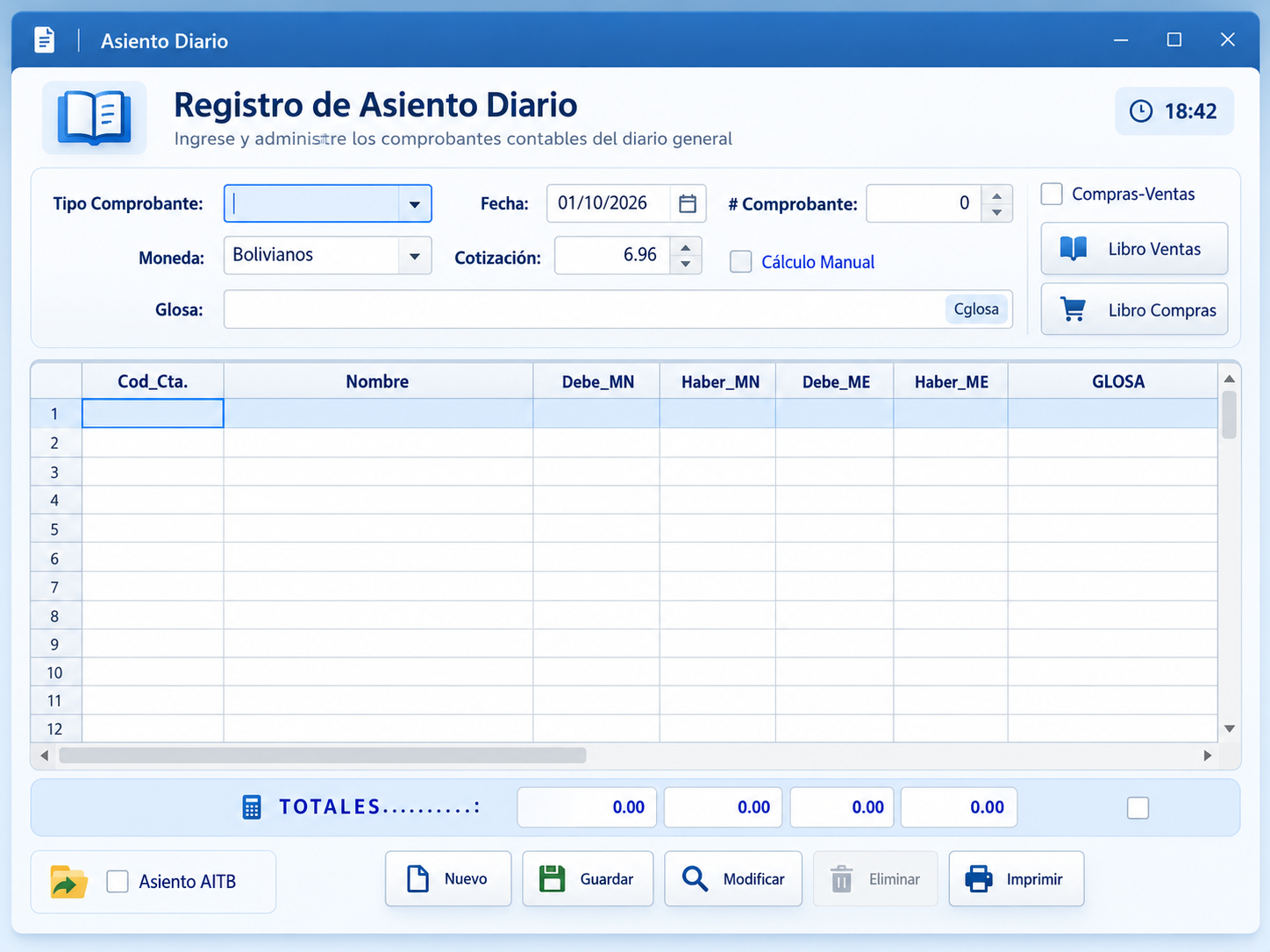
Task: Select the Cod_Cta. column header
Action: coord(153,381)
